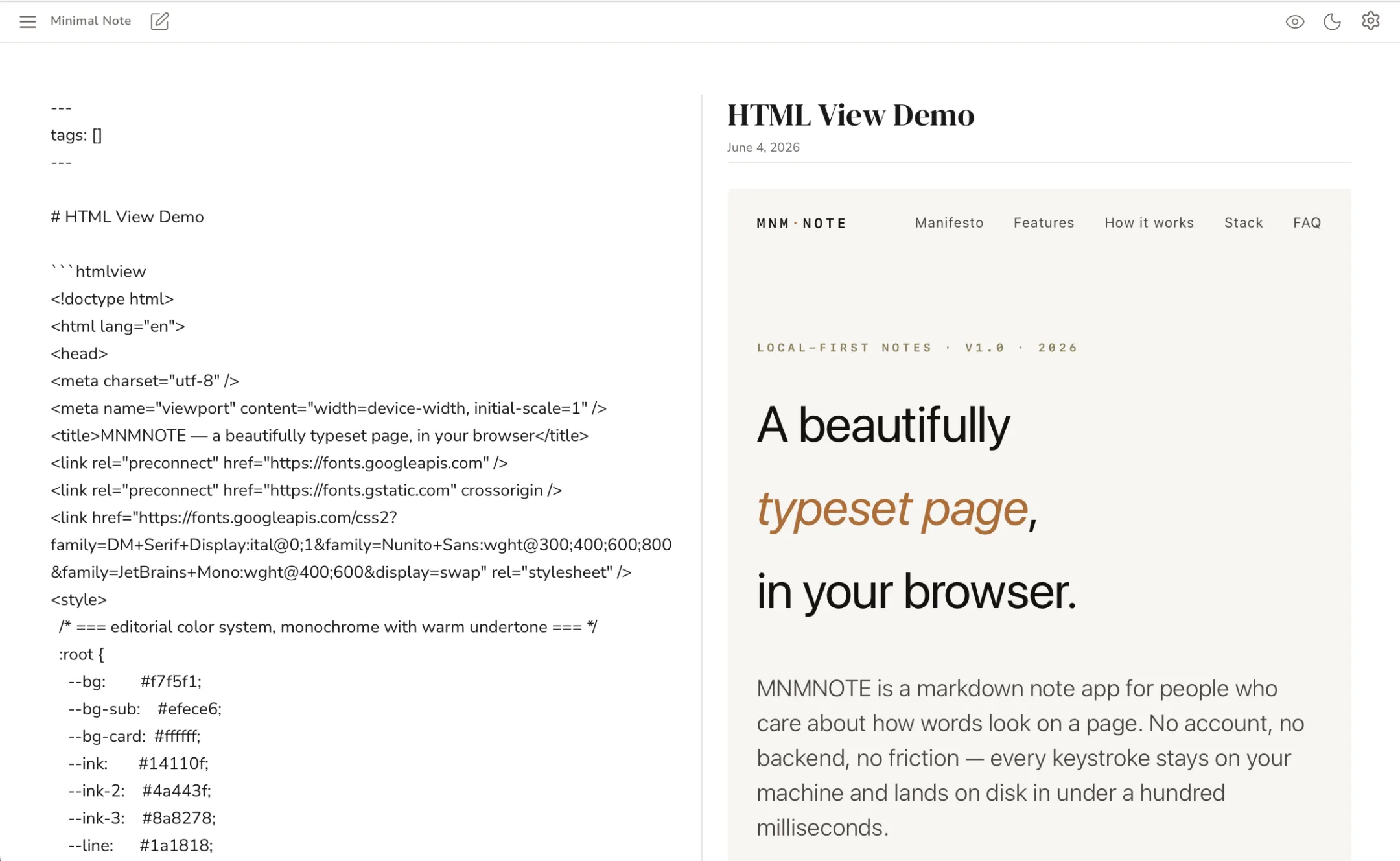This screenshot has width=1400, height=861.
Task: Click the fonts.gstatic.com preconnect line
Action: (x=306, y=489)
